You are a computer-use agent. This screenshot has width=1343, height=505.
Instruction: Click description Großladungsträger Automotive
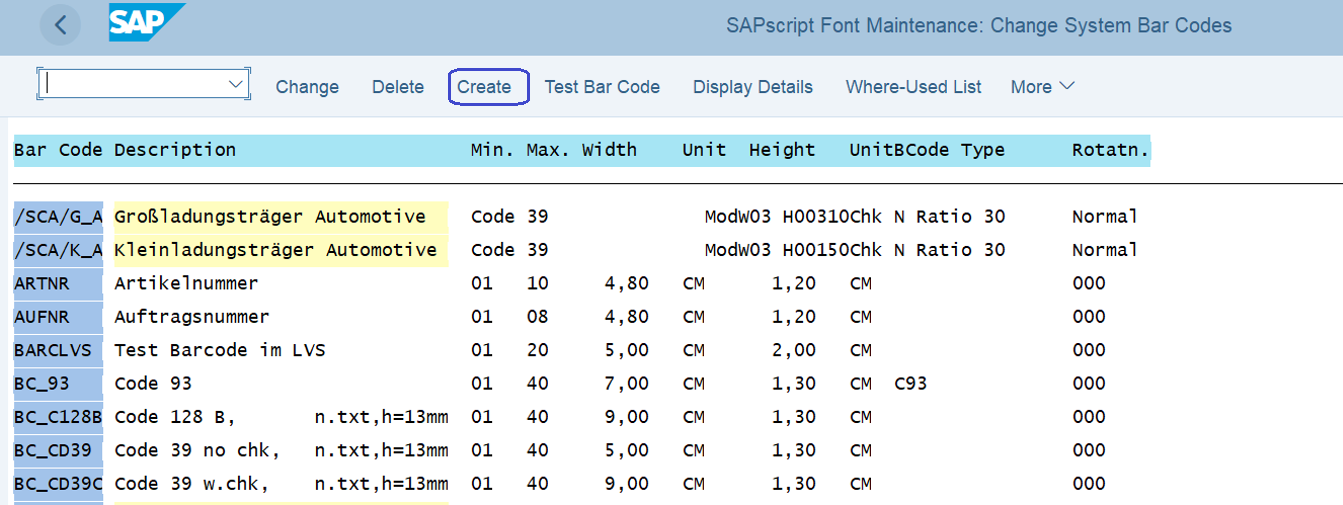270,217
